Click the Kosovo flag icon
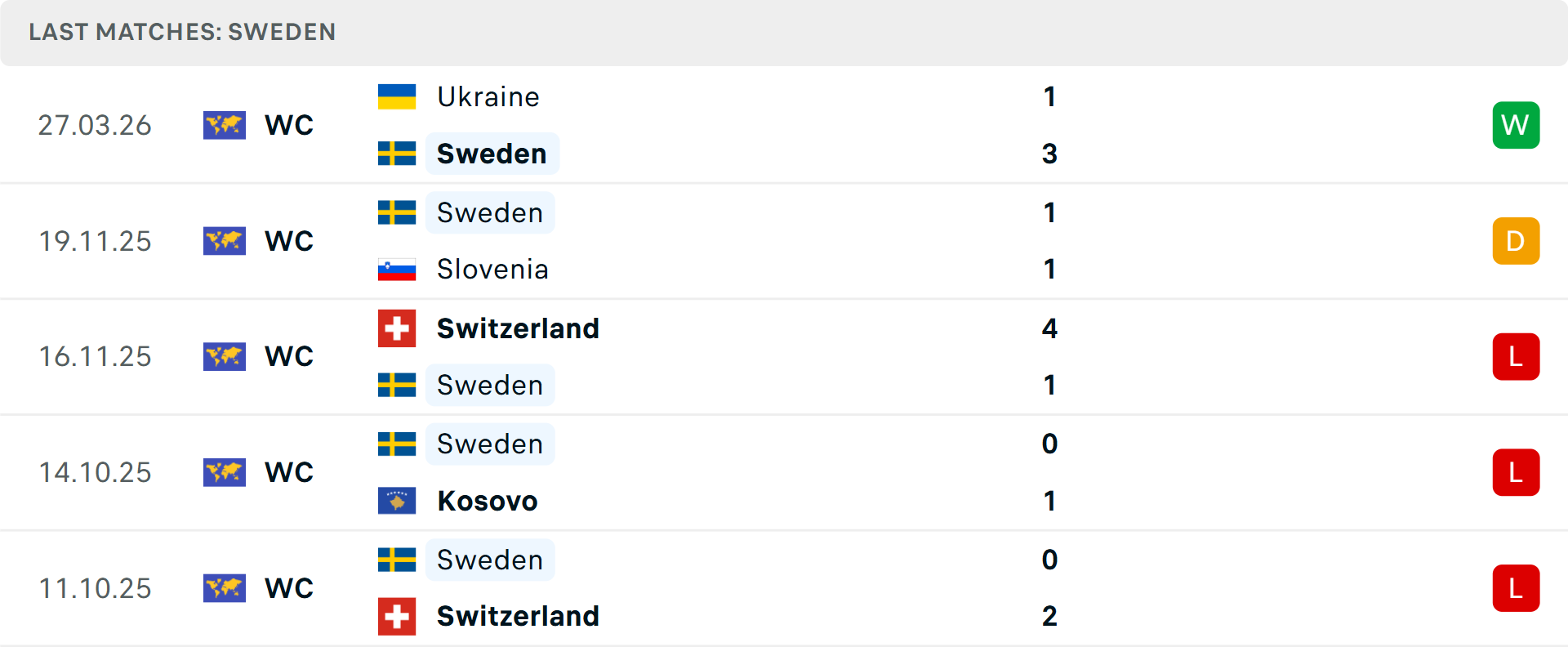This screenshot has width=1568, height=647. pyautogui.click(x=397, y=501)
